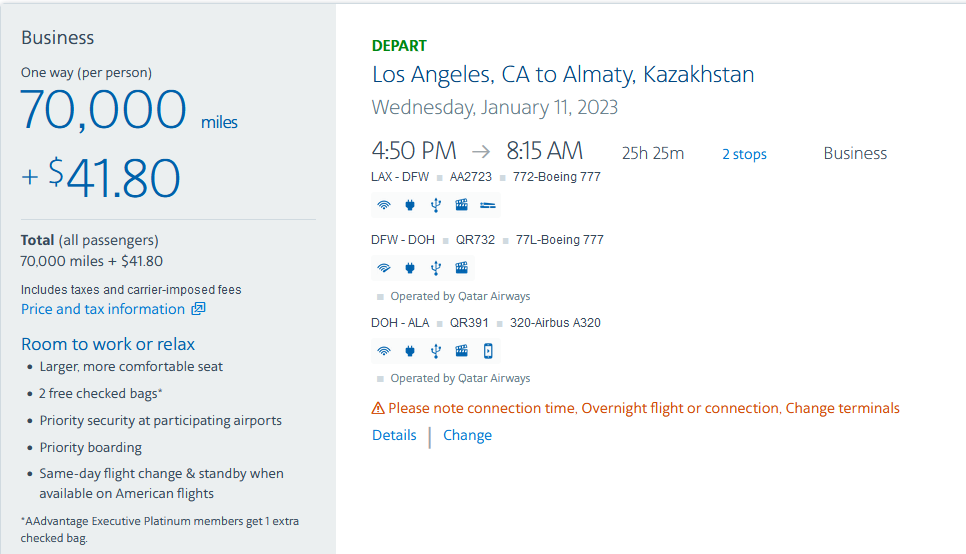Click the '70,000' miles price

click(x=103, y=110)
